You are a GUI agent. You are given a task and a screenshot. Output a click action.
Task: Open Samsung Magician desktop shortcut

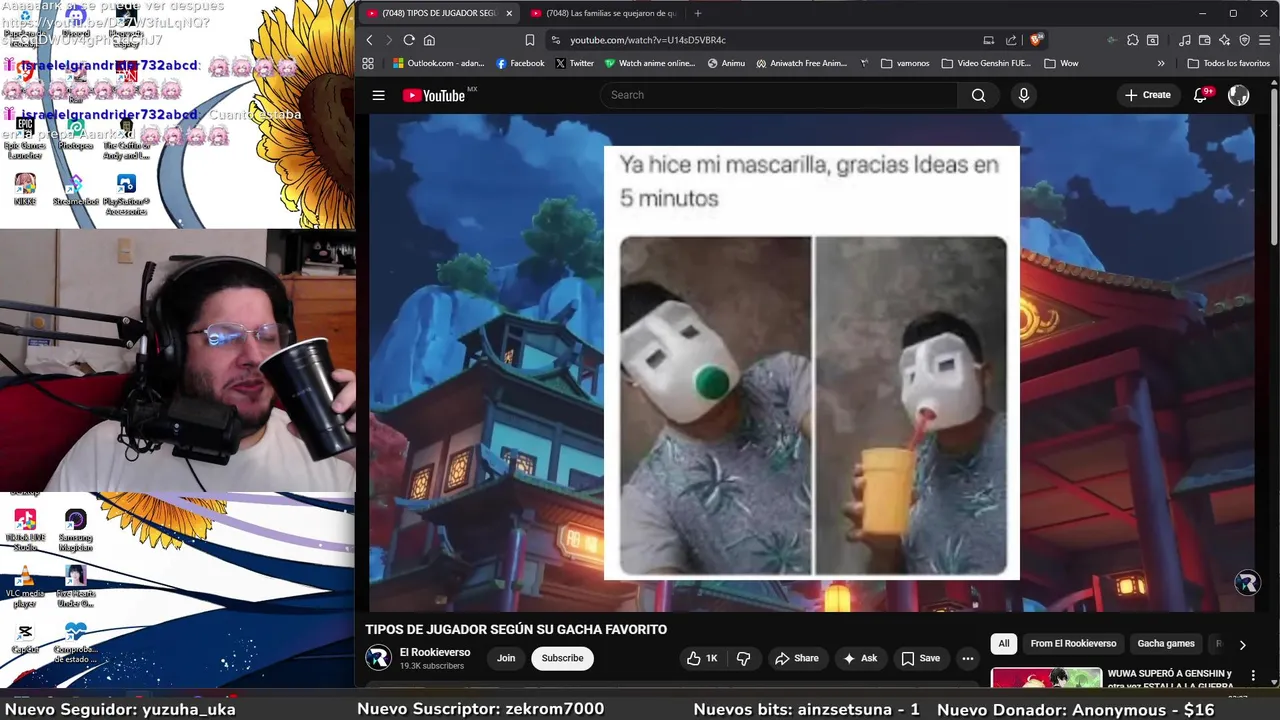[75, 530]
